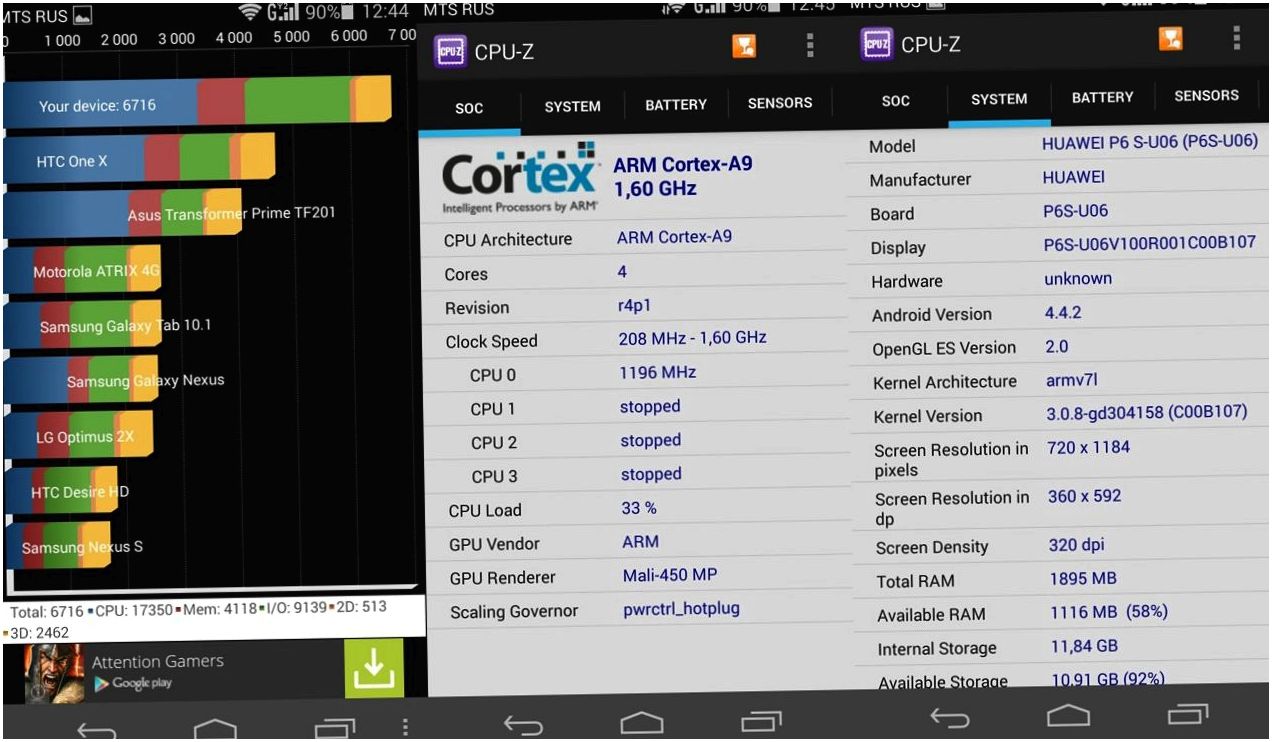
Task: Switch to SYSTEM tab in middle CPU-Z screen
Action: point(572,106)
